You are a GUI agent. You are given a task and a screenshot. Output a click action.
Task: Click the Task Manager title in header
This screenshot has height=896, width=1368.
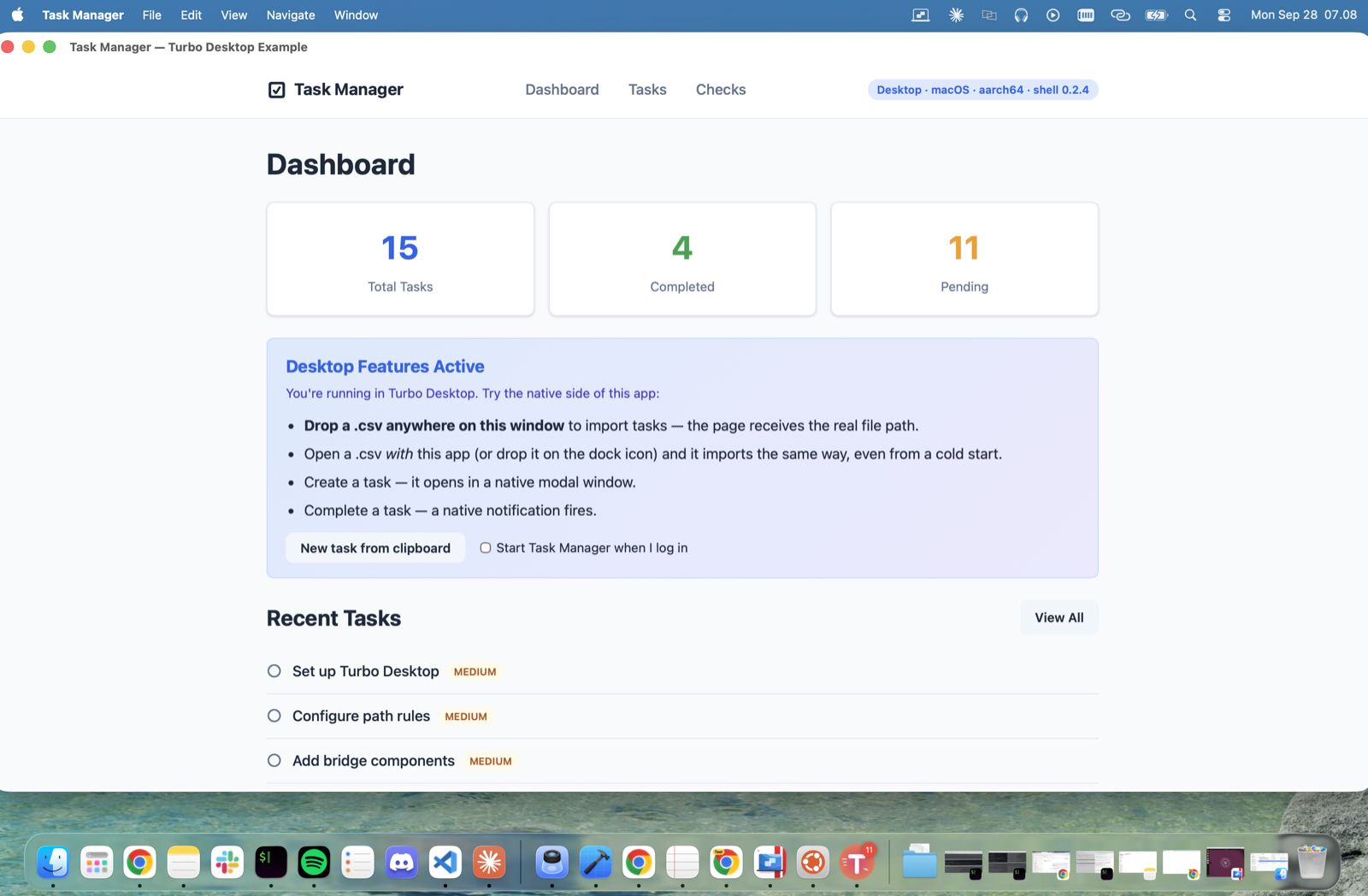(348, 90)
